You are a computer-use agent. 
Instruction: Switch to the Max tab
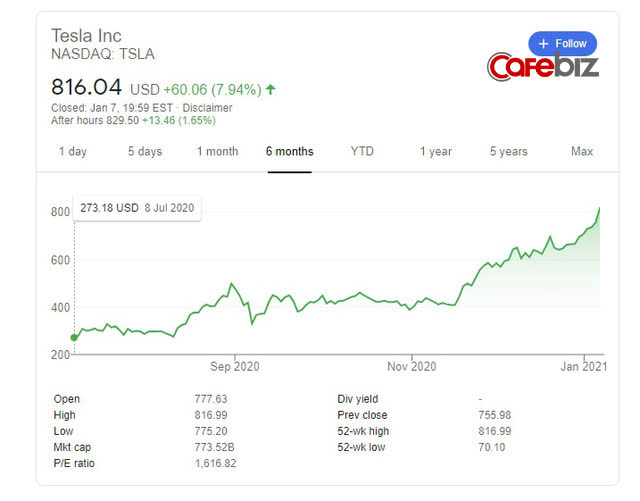point(582,152)
